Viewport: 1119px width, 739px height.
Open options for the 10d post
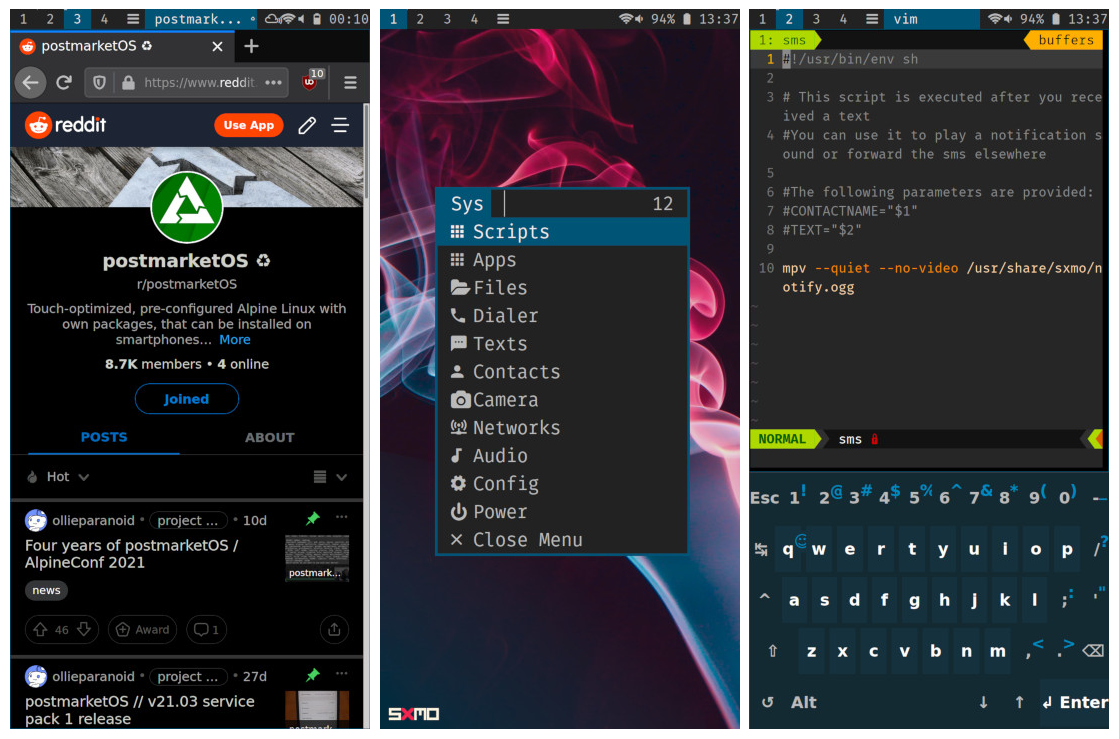pyautogui.click(x=342, y=516)
